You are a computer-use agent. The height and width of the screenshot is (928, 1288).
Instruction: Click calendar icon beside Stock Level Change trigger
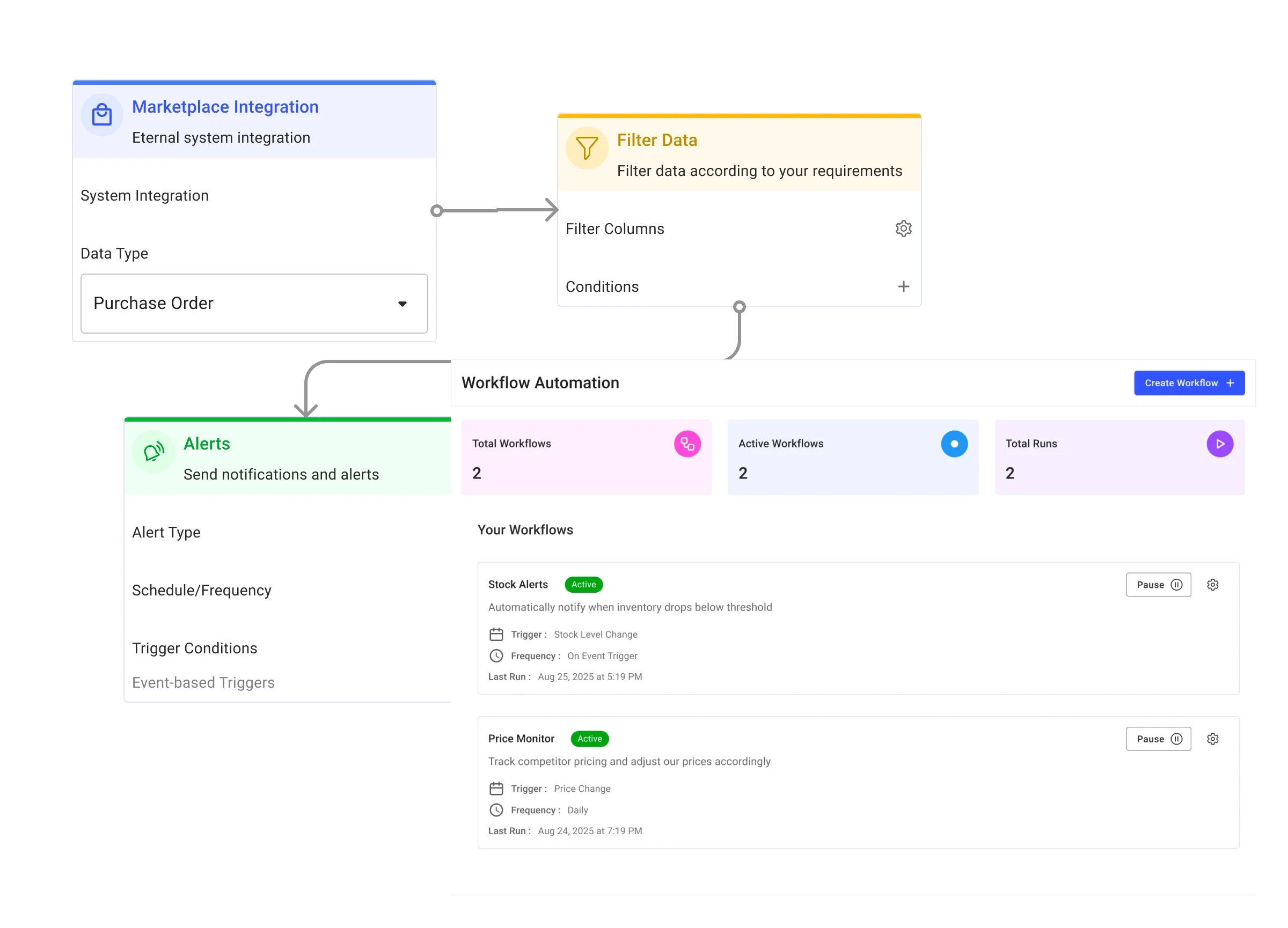(496, 634)
